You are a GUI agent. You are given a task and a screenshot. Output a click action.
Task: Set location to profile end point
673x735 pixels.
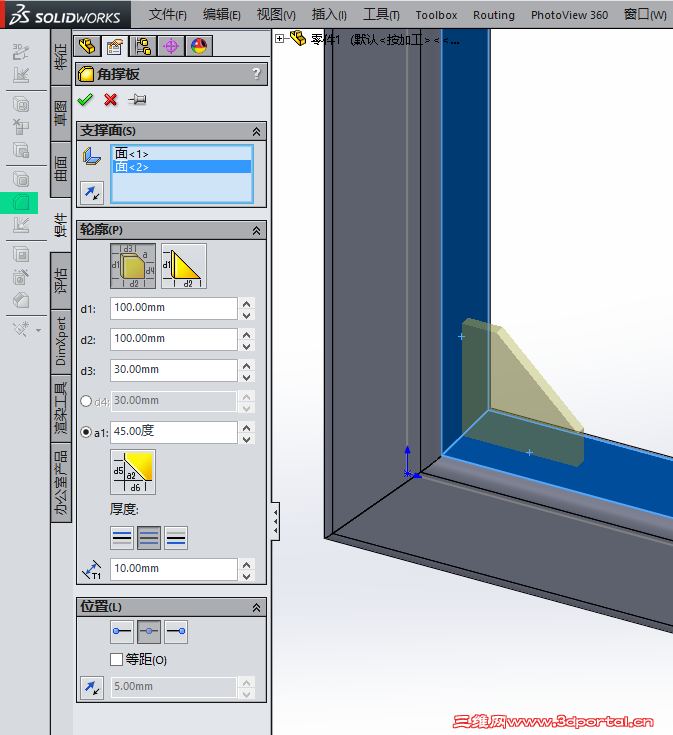point(176,631)
